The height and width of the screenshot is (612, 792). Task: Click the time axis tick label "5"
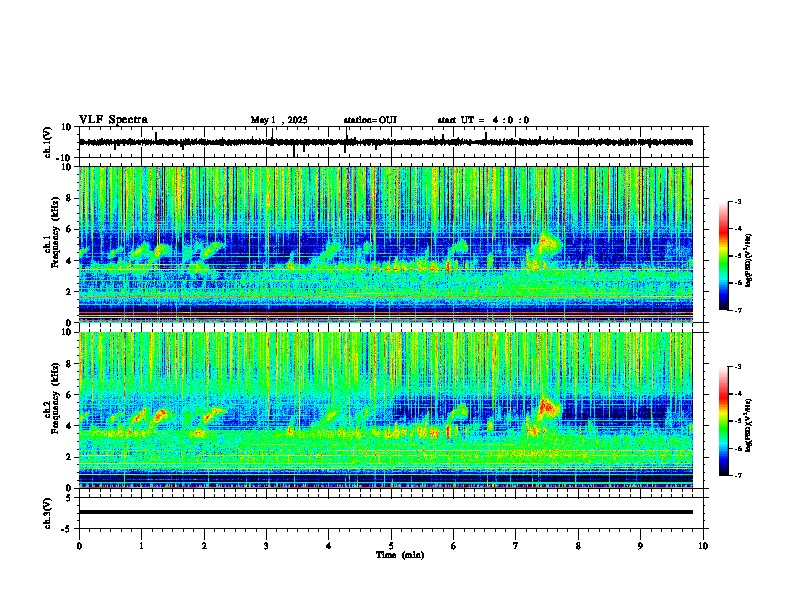pyautogui.click(x=391, y=546)
